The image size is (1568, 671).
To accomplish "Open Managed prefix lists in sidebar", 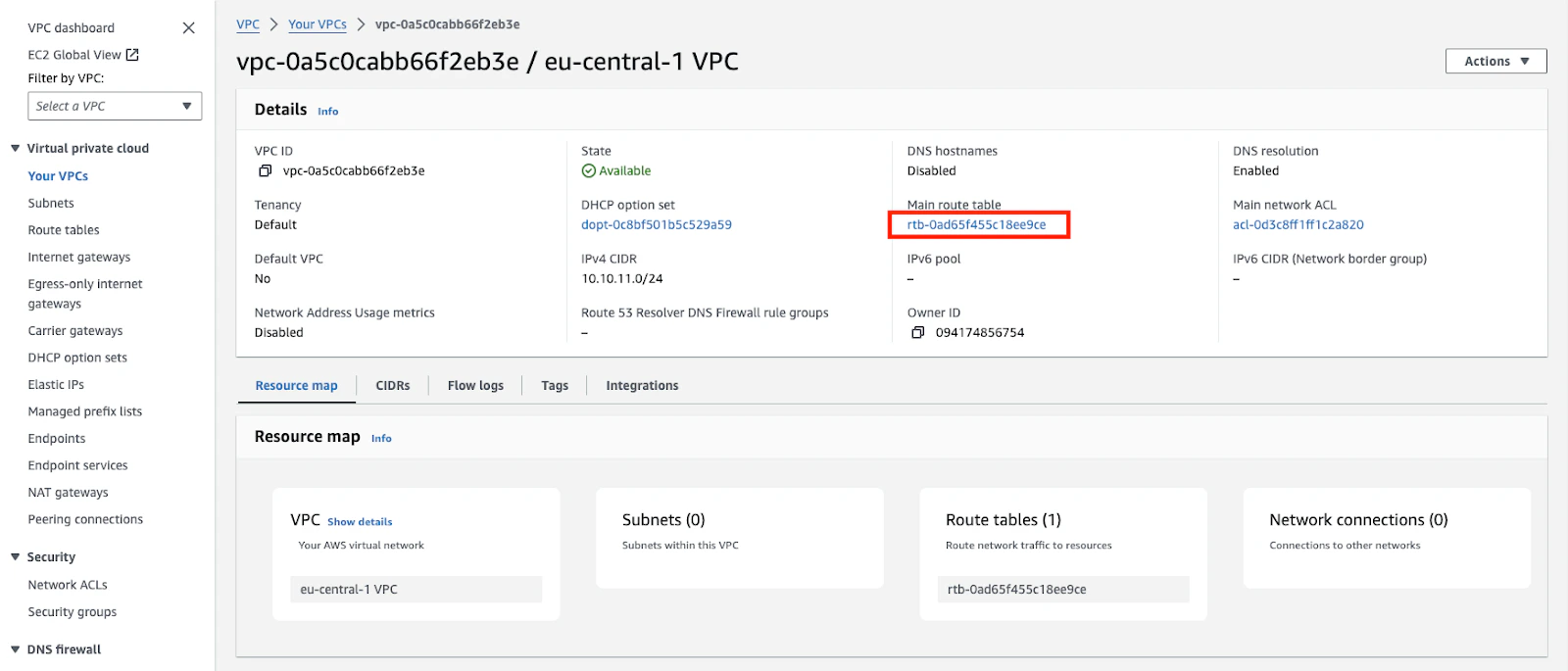I will click(x=85, y=411).
